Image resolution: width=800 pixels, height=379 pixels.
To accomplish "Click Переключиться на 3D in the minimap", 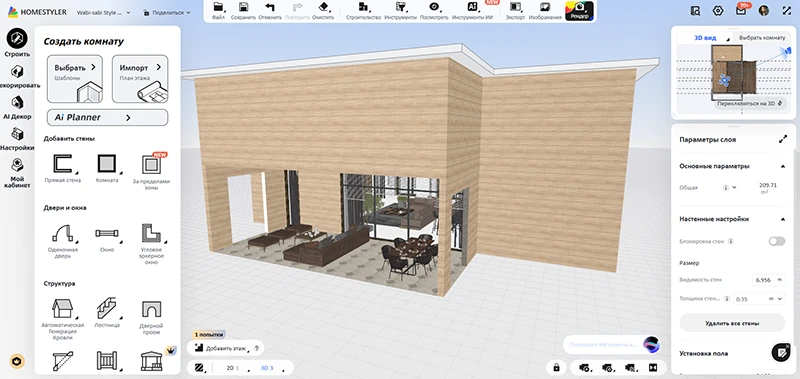I will [x=748, y=103].
